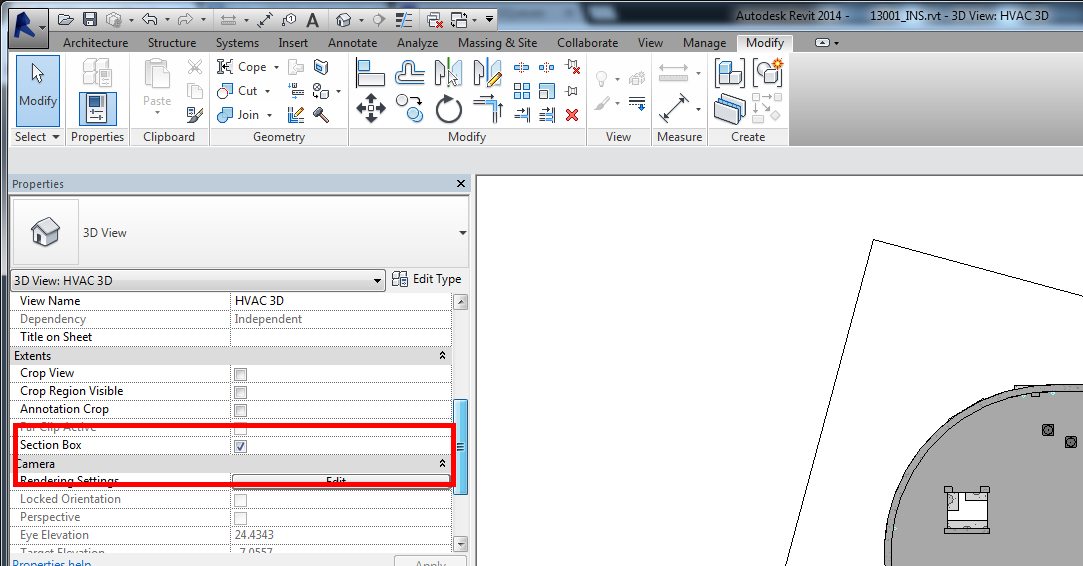Click Properties panel scrollbar up arrow
The width and height of the screenshot is (1083, 566).
(x=460, y=302)
